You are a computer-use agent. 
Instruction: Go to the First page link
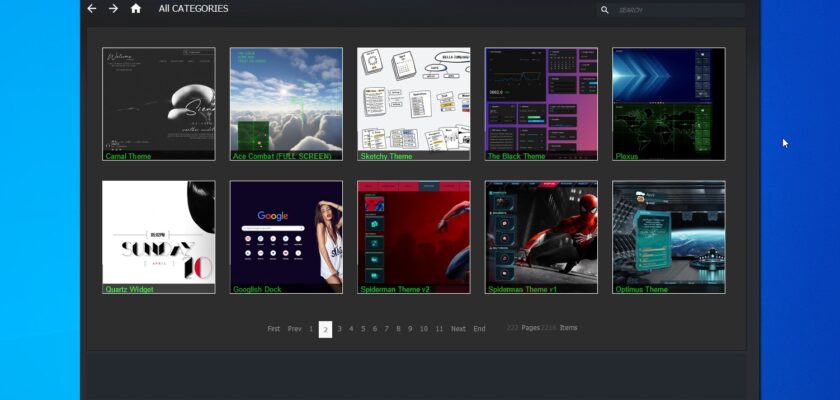[273, 329]
